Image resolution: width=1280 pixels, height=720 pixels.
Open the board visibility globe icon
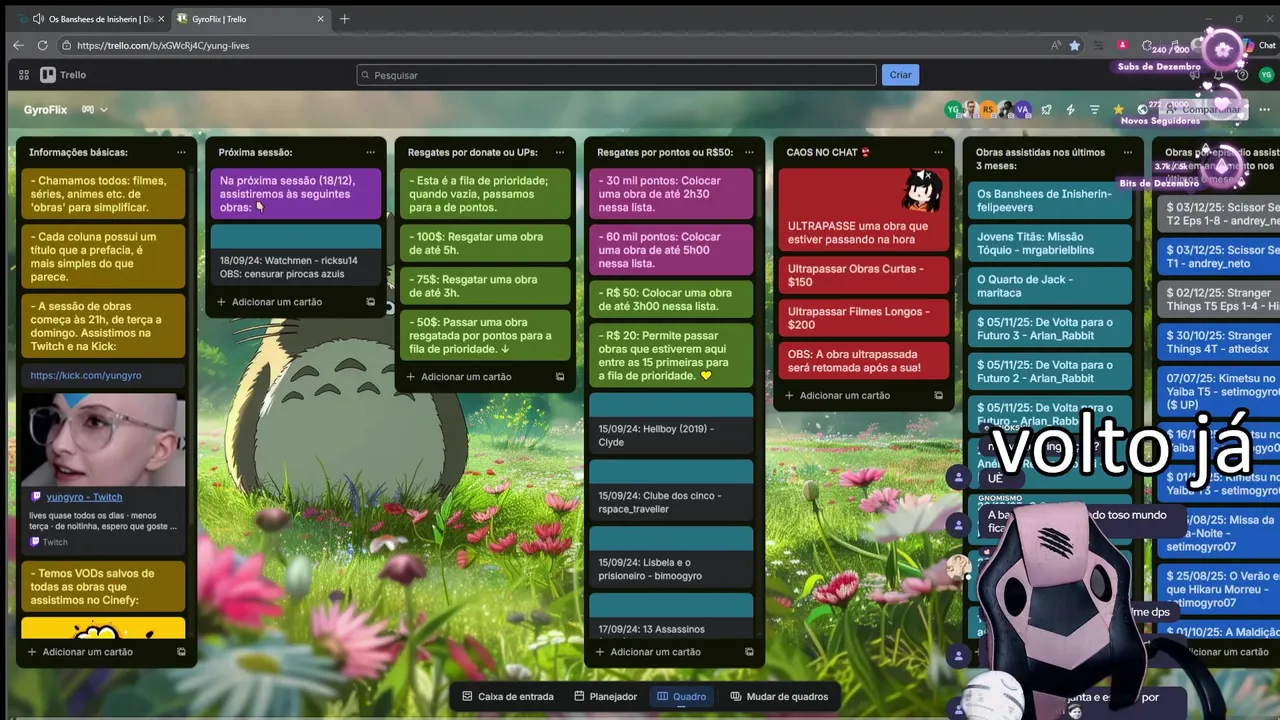1143,110
